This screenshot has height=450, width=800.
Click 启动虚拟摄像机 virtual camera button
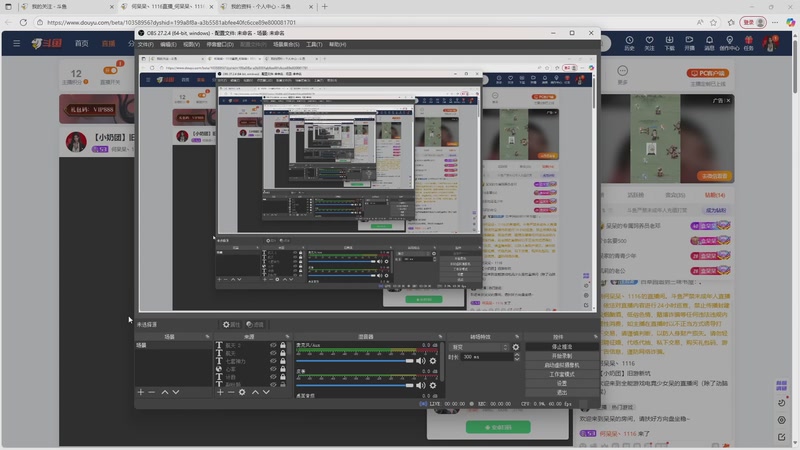(x=562, y=365)
